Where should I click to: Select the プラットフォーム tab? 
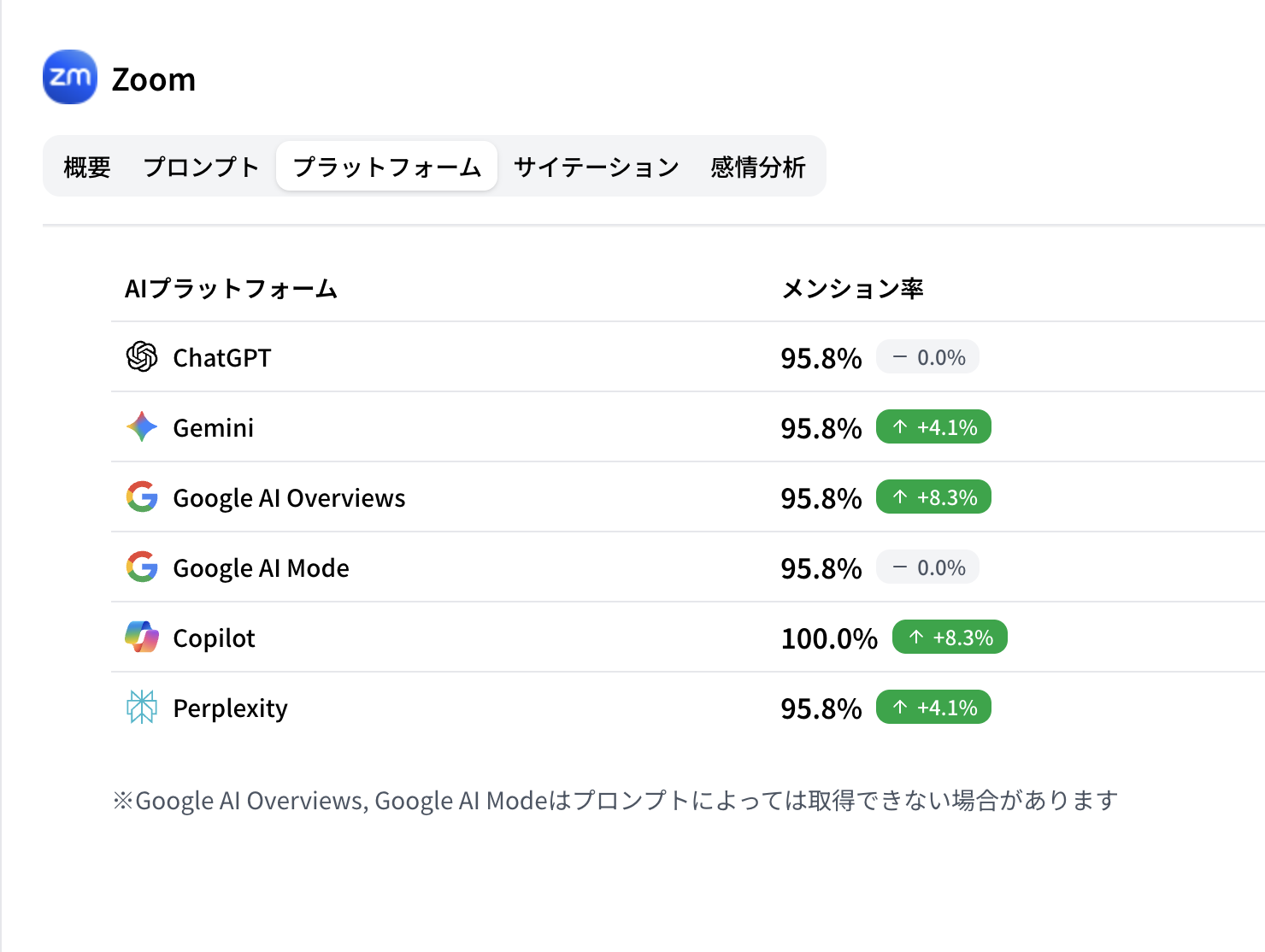click(386, 167)
